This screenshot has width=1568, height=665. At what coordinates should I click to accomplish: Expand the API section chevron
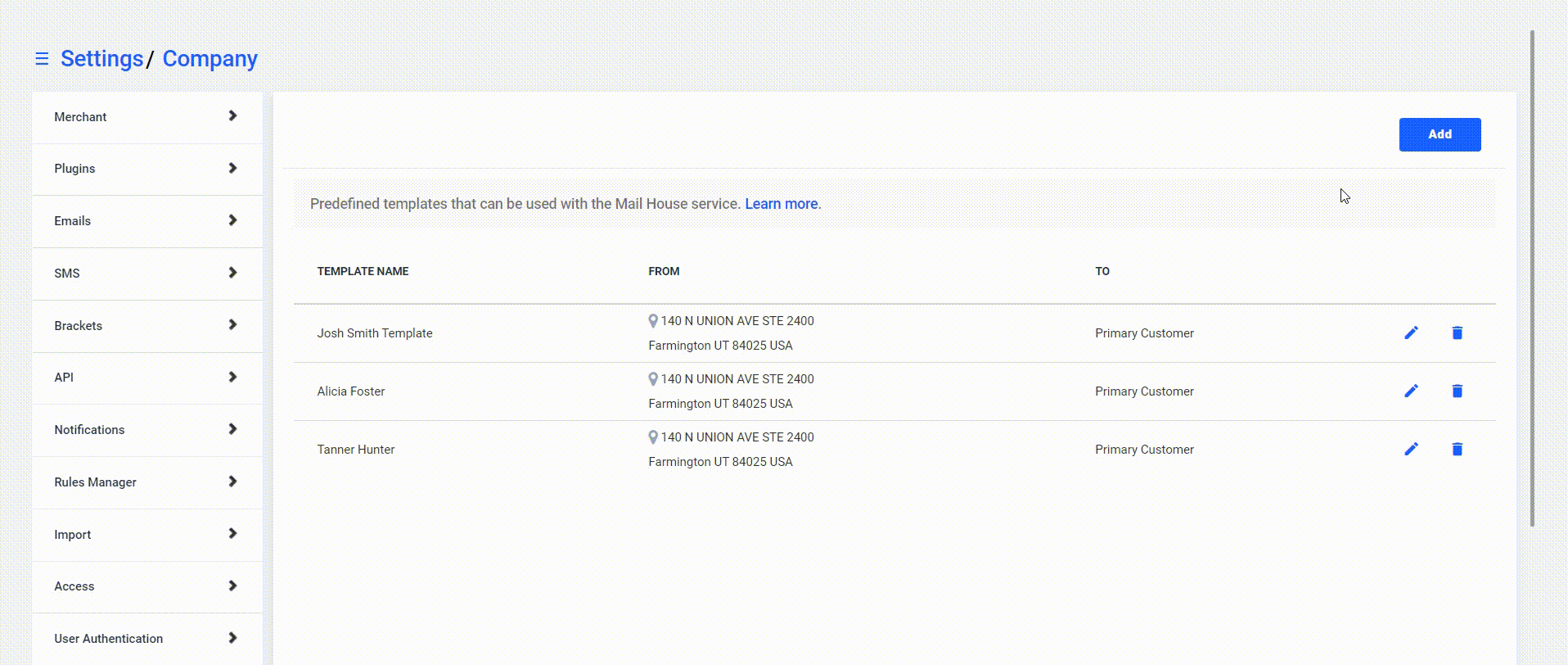click(x=232, y=377)
